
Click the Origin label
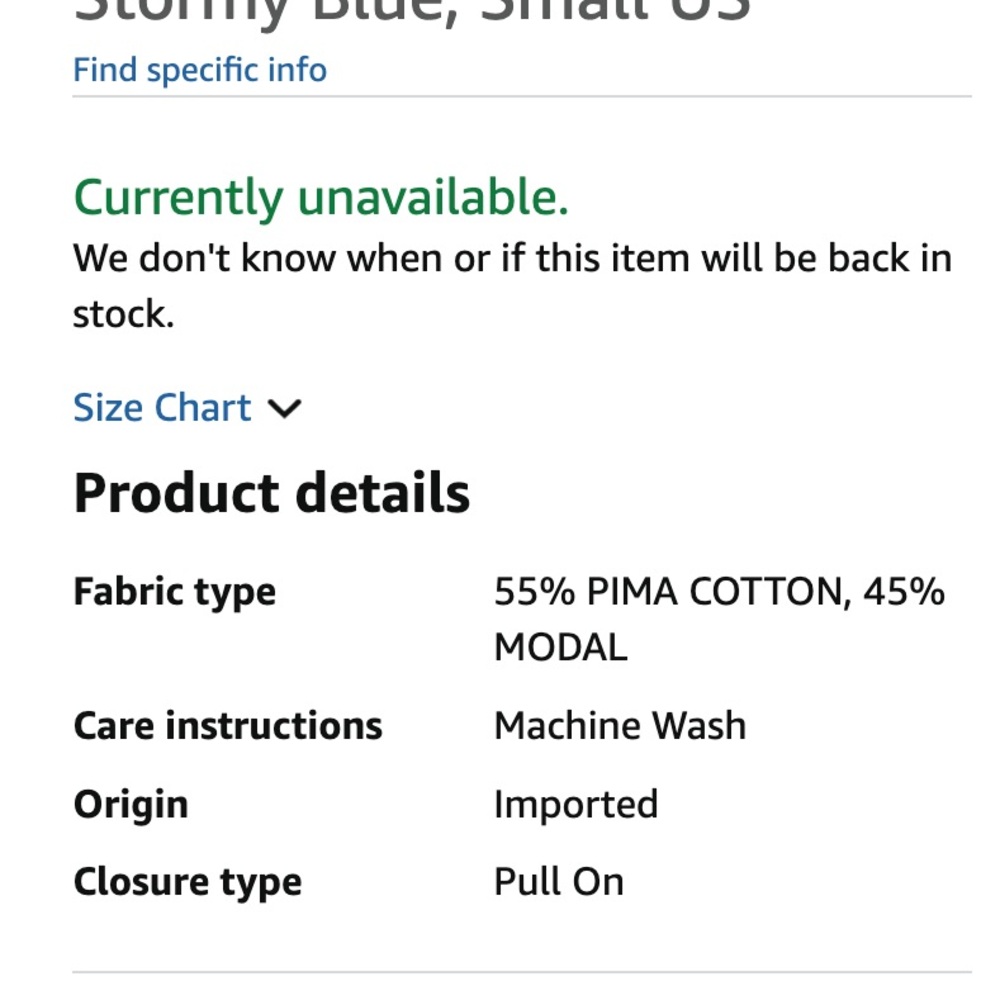pos(131,804)
